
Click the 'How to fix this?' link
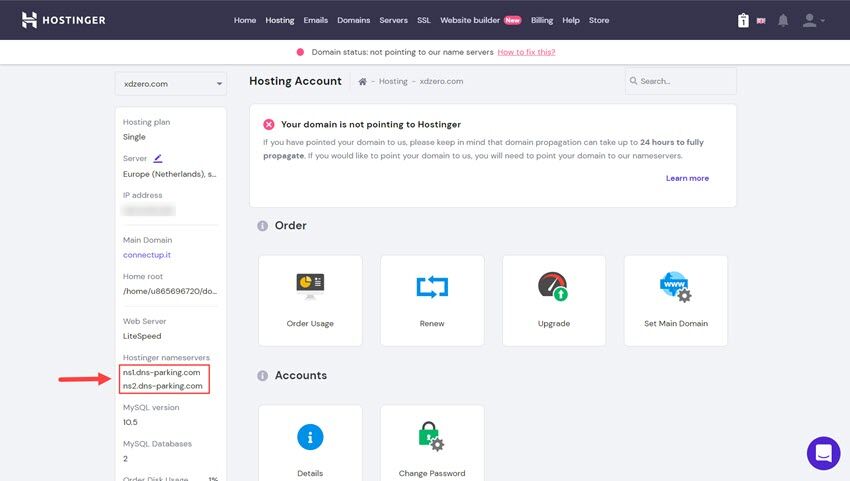[x=526, y=52]
